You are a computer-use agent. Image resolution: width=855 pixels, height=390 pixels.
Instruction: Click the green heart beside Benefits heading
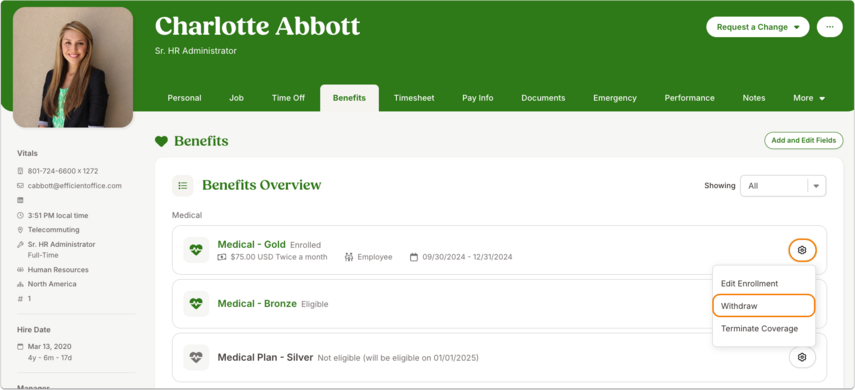click(161, 141)
